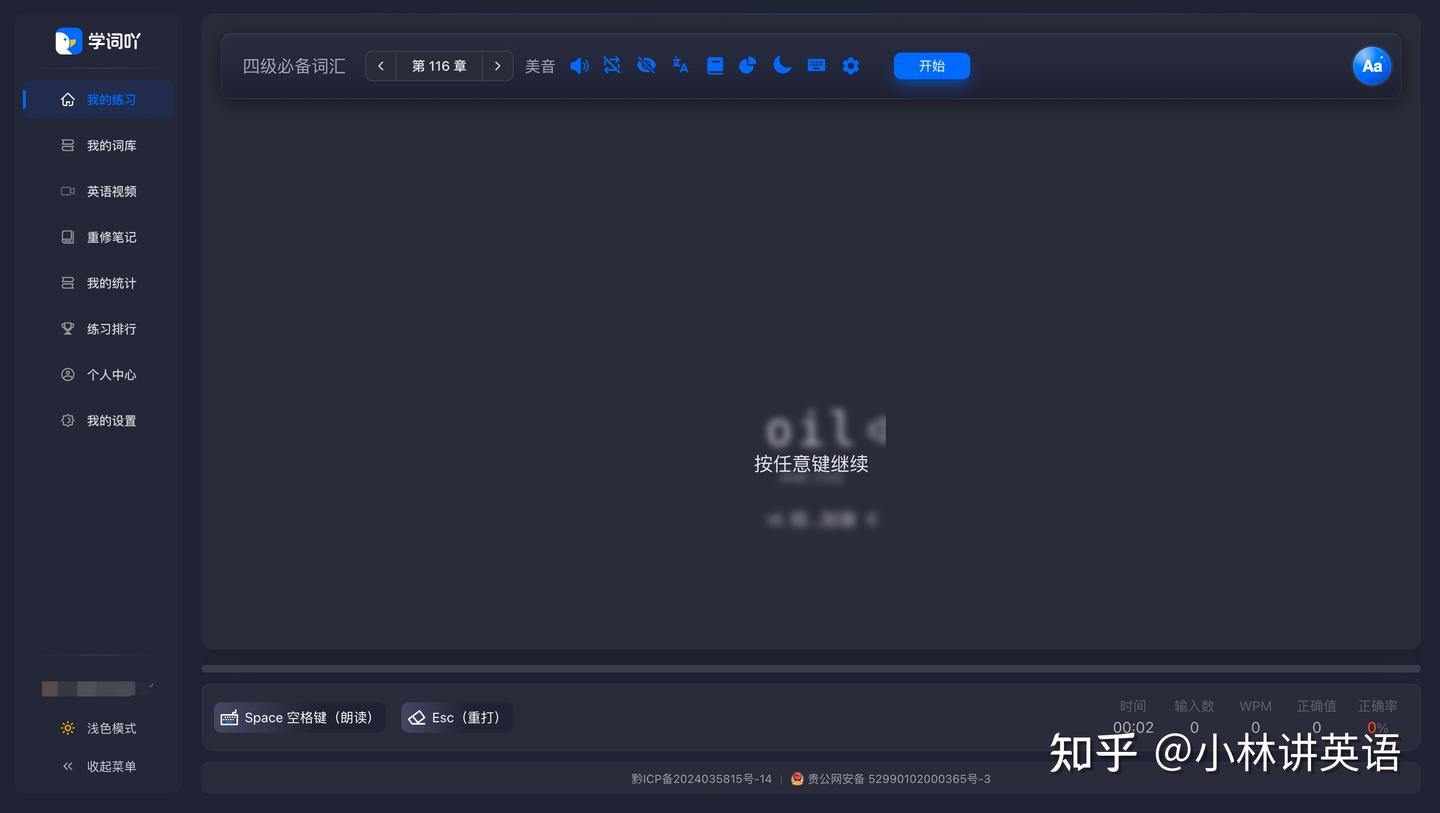Image resolution: width=1440 pixels, height=813 pixels.
Task: Click the 我的设置 gear icon in sidebar
Action: [68, 421]
